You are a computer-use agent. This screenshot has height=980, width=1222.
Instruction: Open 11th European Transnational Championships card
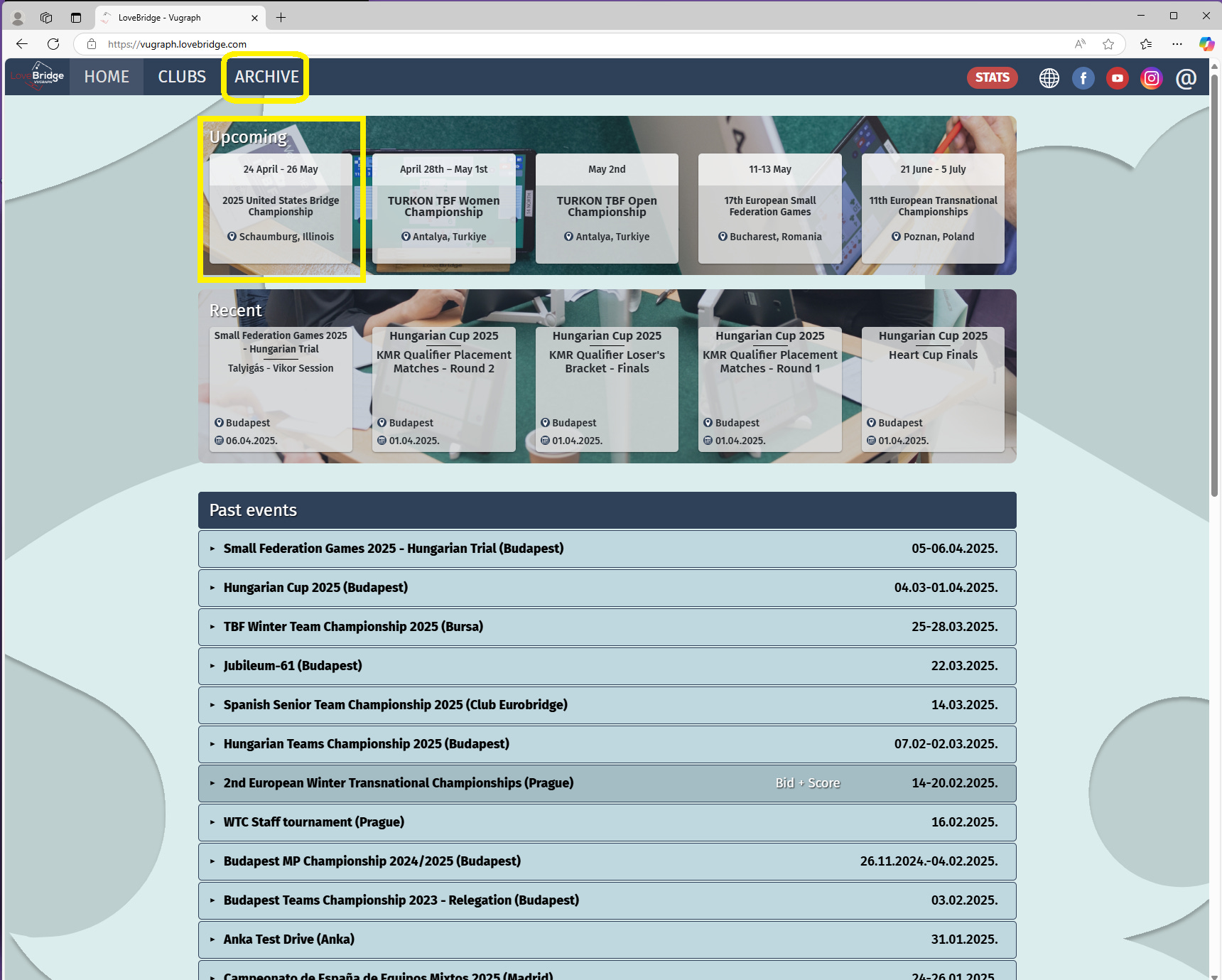[x=933, y=208]
